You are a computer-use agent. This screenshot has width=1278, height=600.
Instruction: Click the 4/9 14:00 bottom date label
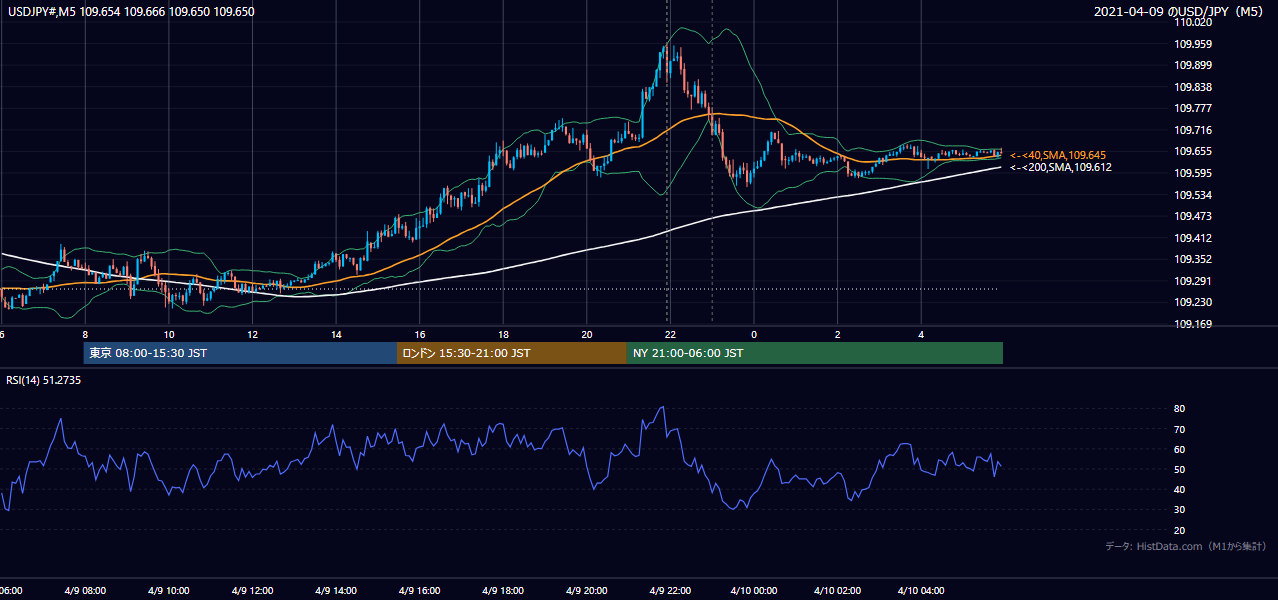pos(336,590)
